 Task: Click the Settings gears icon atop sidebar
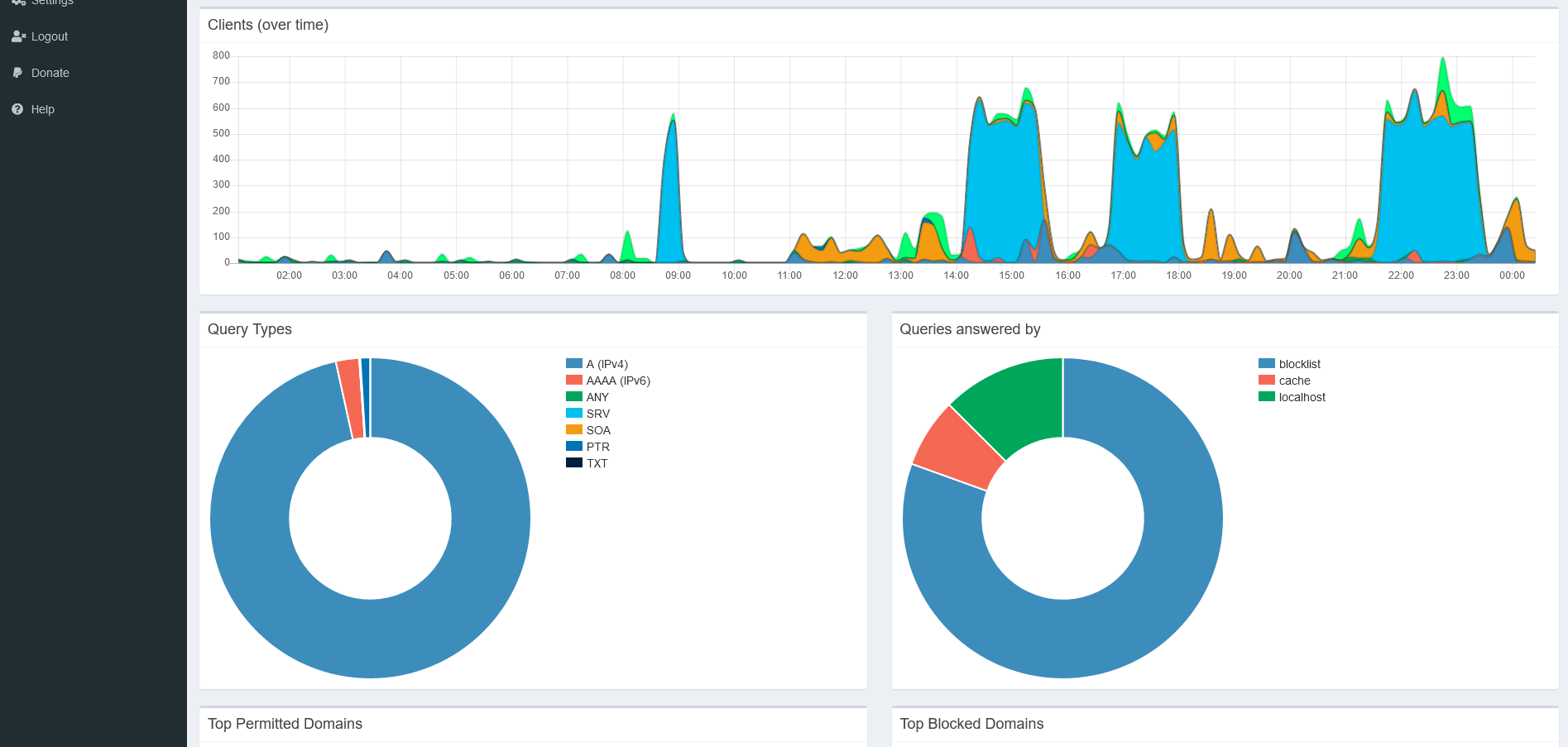pyautogui.click(x=18, y=2)
